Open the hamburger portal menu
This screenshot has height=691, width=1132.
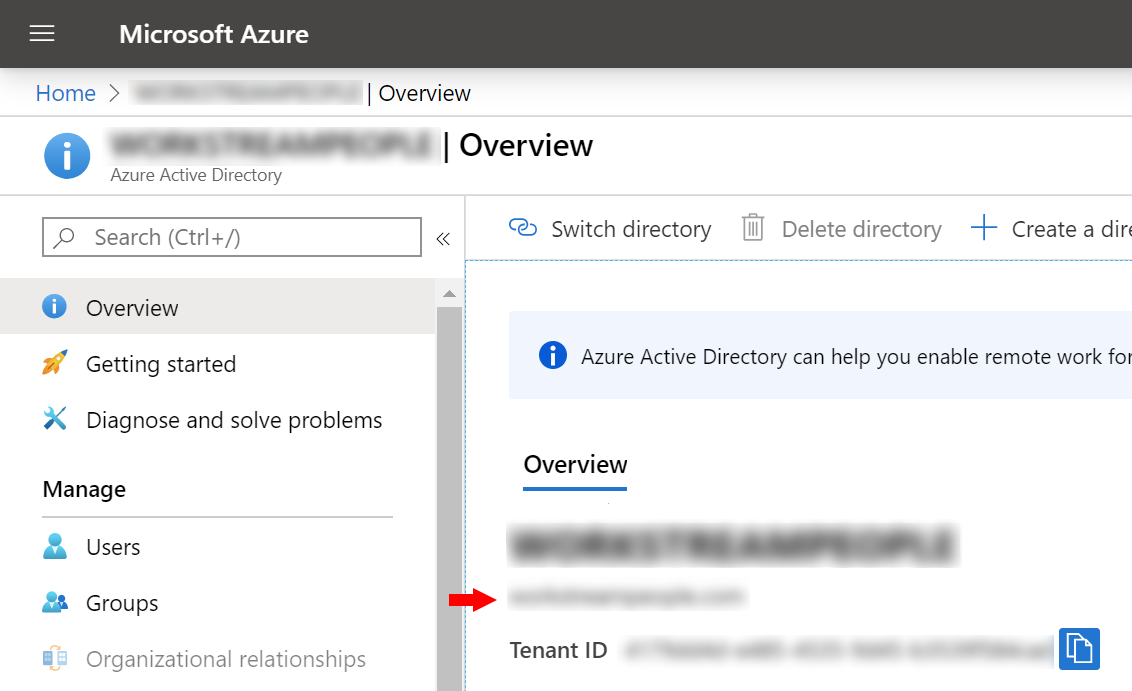pos(42,34)
